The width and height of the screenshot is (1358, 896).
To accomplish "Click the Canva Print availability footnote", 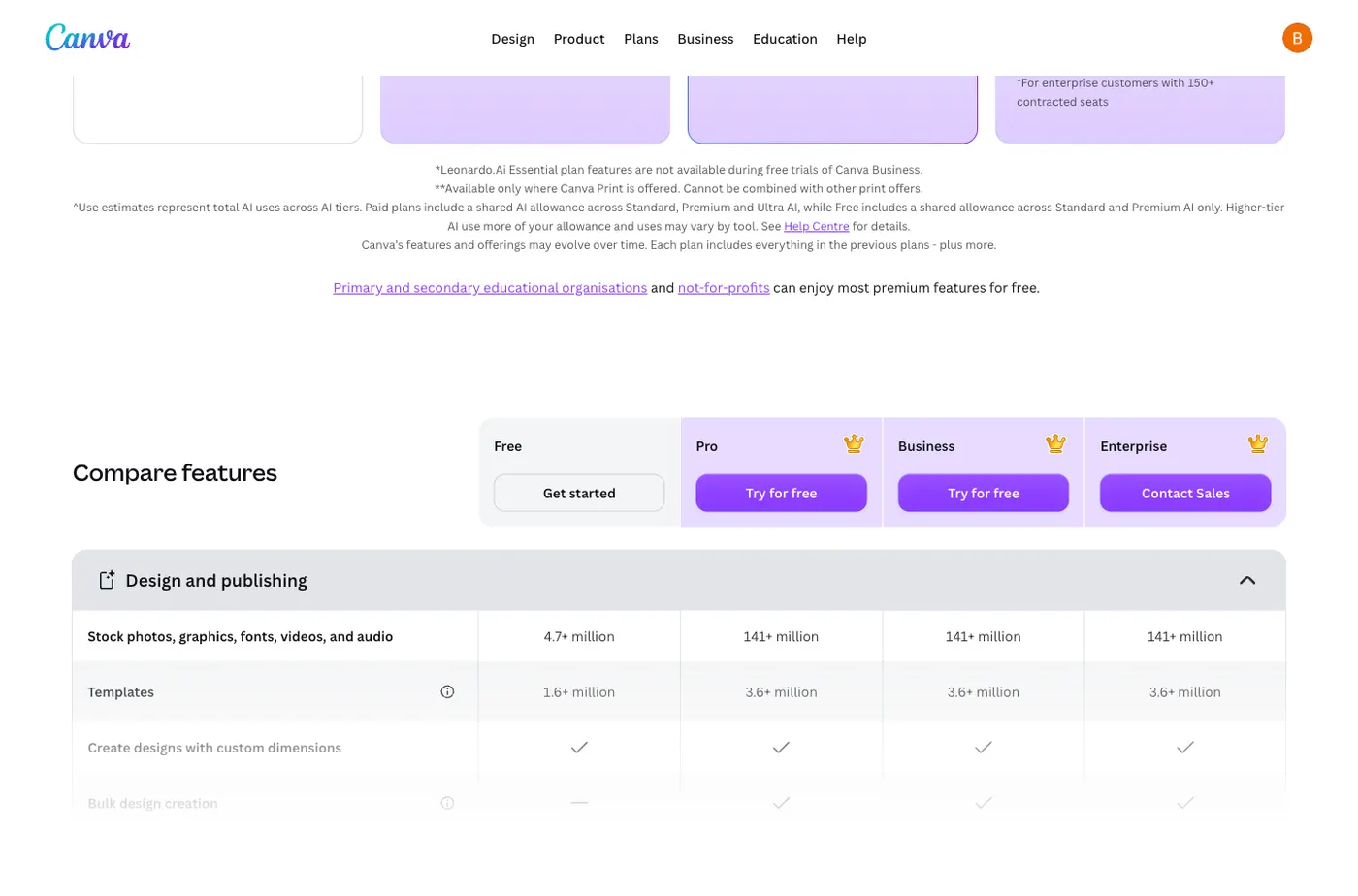I will (679, 188).
